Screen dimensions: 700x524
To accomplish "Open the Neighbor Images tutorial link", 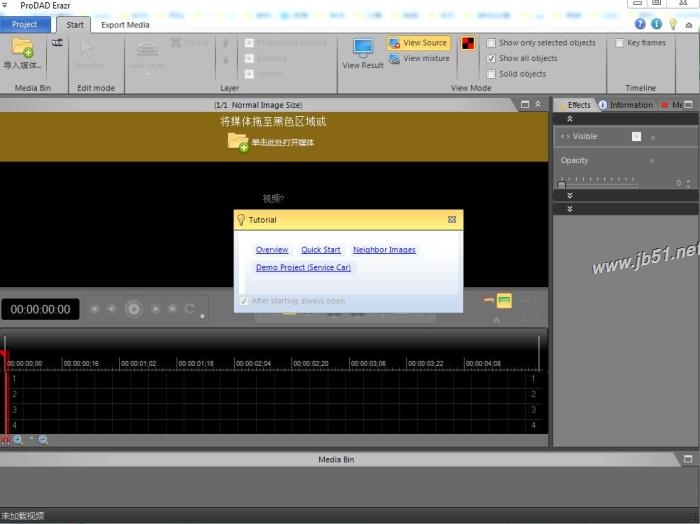I will (384, 250).
